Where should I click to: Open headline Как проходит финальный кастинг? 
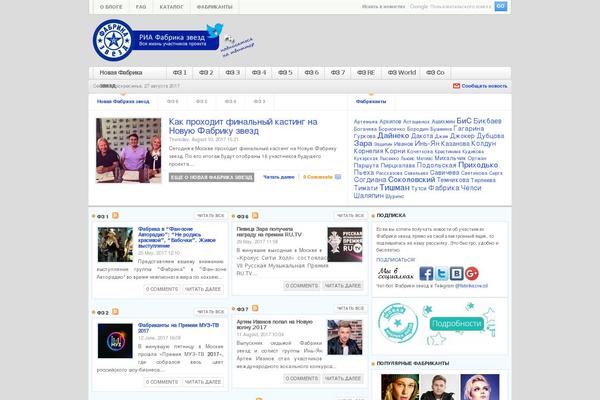243,126
